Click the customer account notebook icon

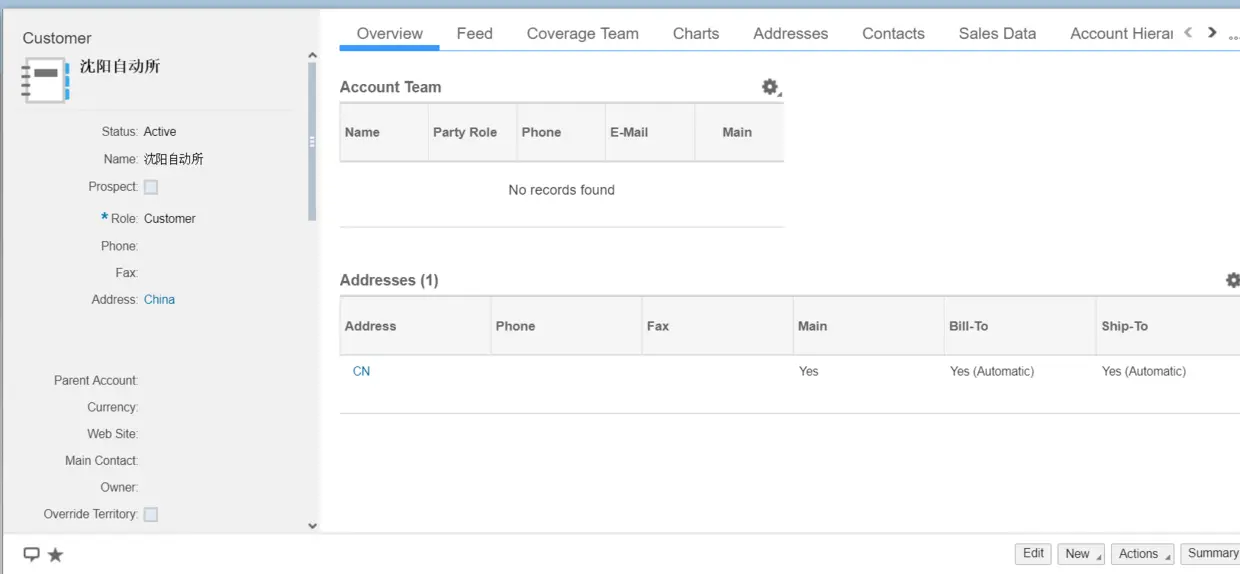click(45, 80)
